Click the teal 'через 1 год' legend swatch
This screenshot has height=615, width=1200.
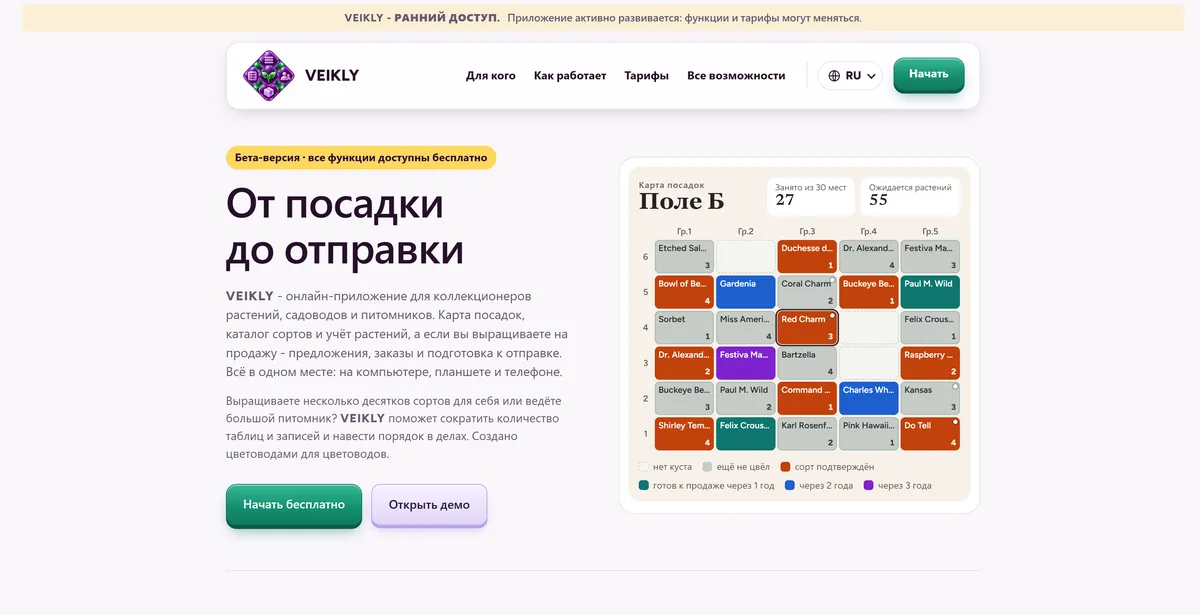(644, 486)
